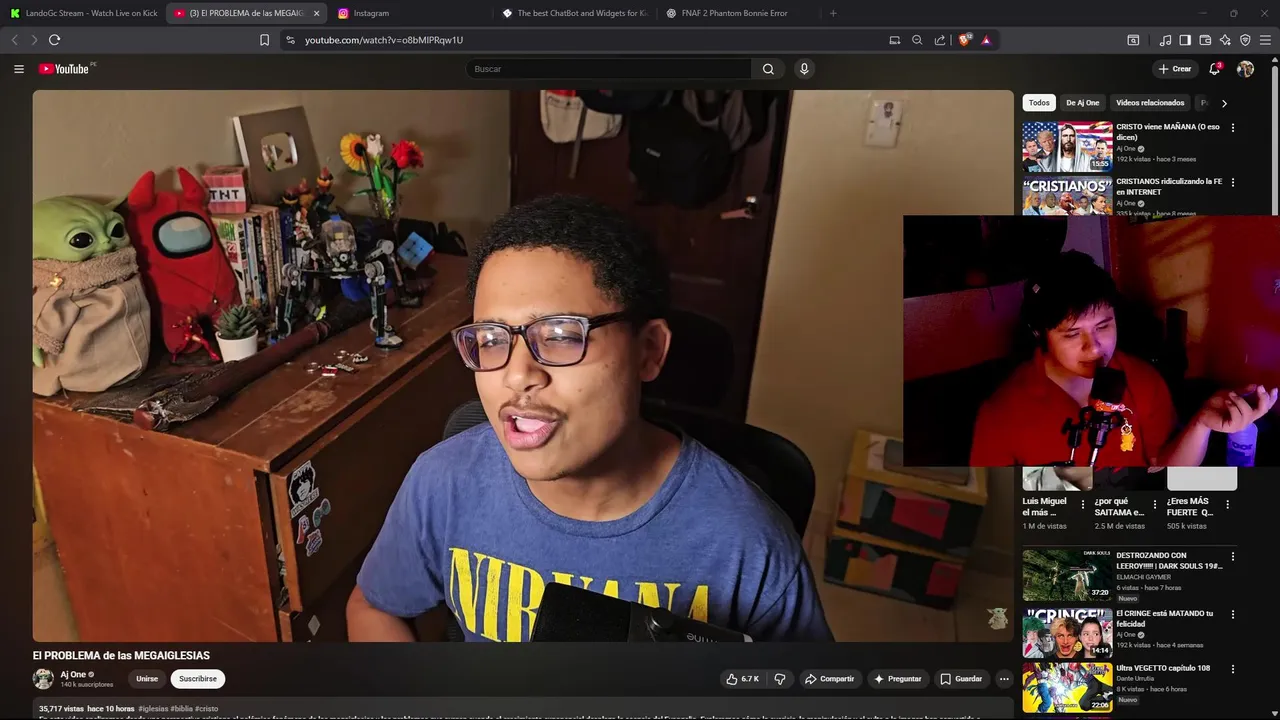Screen dimensions: 1280x720
Task: Click the screen cast icon in the address bar
Action: 895,40
